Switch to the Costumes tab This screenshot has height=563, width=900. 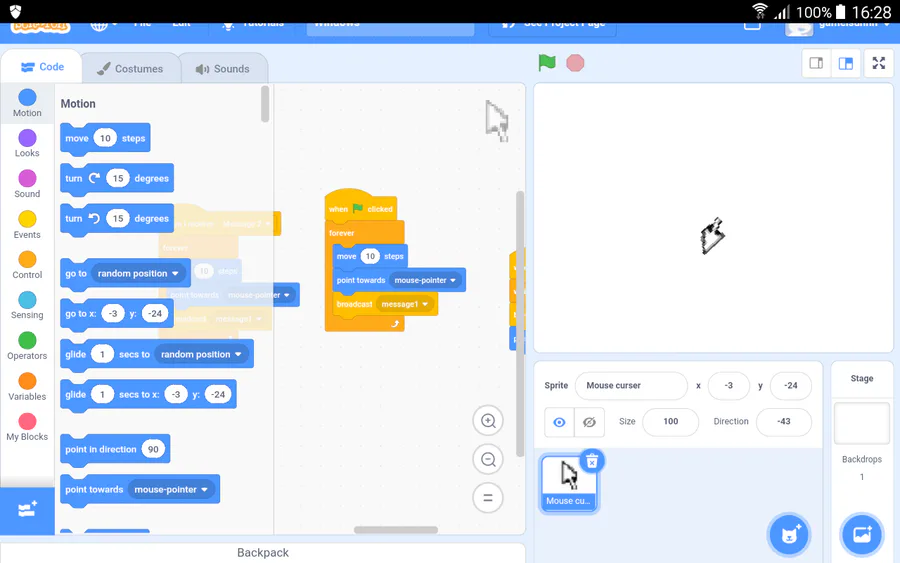pyautogui.click(x=130, y=69)
